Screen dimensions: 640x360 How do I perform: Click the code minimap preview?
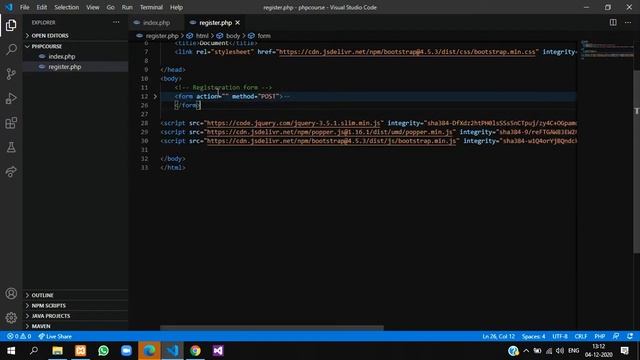pyautogui.click(x=607, y=50)
